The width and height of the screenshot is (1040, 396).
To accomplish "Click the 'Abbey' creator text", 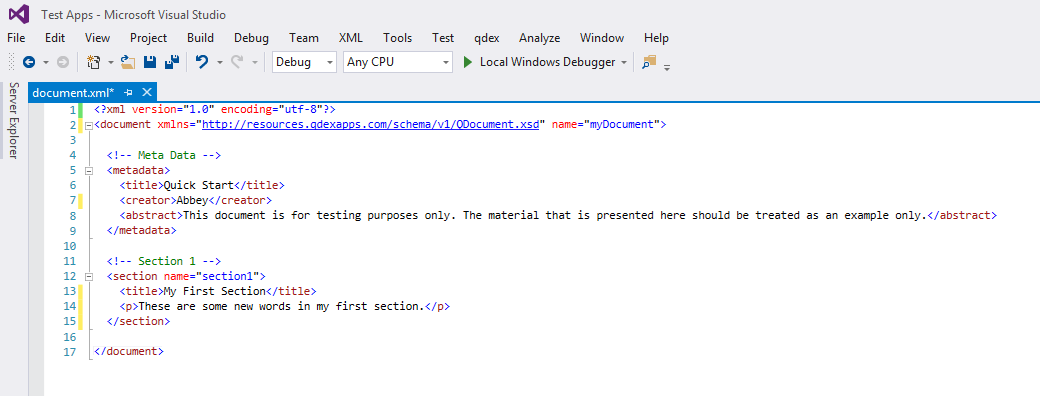I will (192, 200).
